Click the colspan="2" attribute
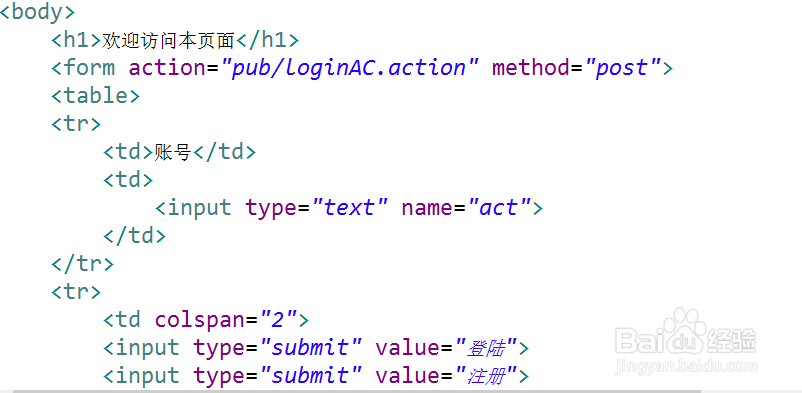The height and width of the screenshot is (393, 802). pyautogui.click(x=226, y=320)
